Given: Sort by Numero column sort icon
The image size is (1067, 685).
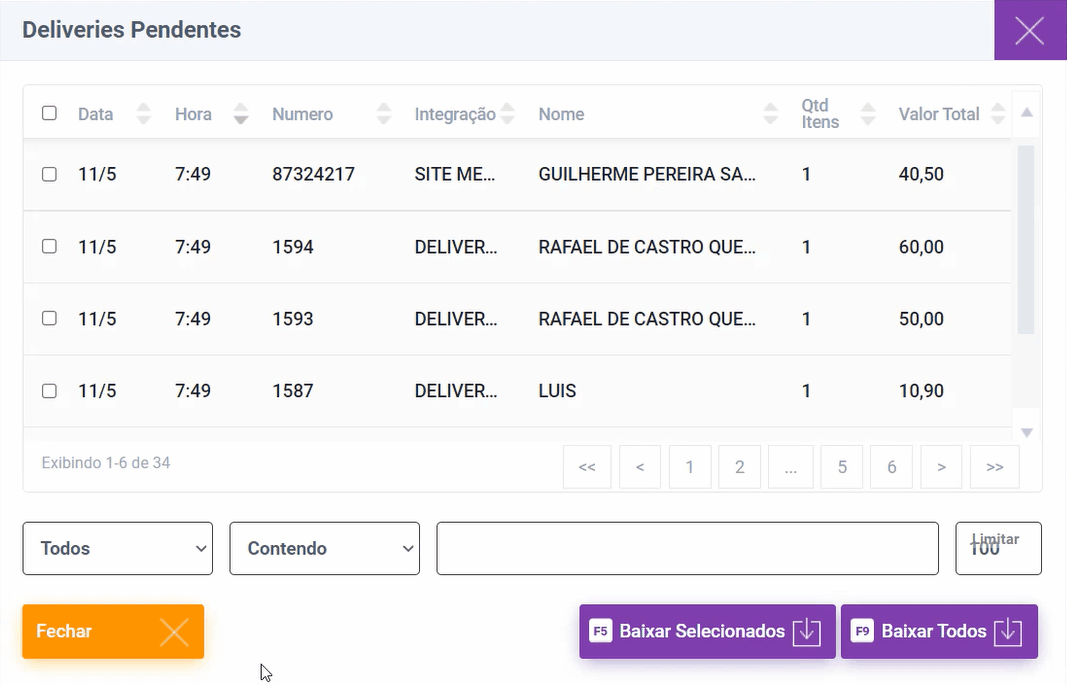Looking at the screenshot, I should [384, 114].
